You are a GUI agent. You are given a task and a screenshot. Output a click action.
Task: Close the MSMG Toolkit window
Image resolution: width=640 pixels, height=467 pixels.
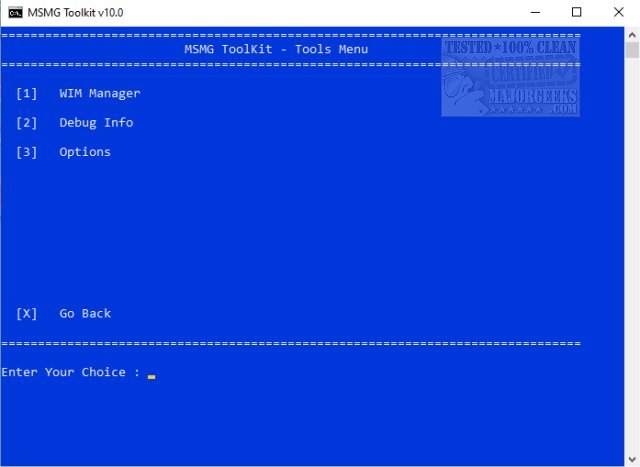click(x=618, y=13)
